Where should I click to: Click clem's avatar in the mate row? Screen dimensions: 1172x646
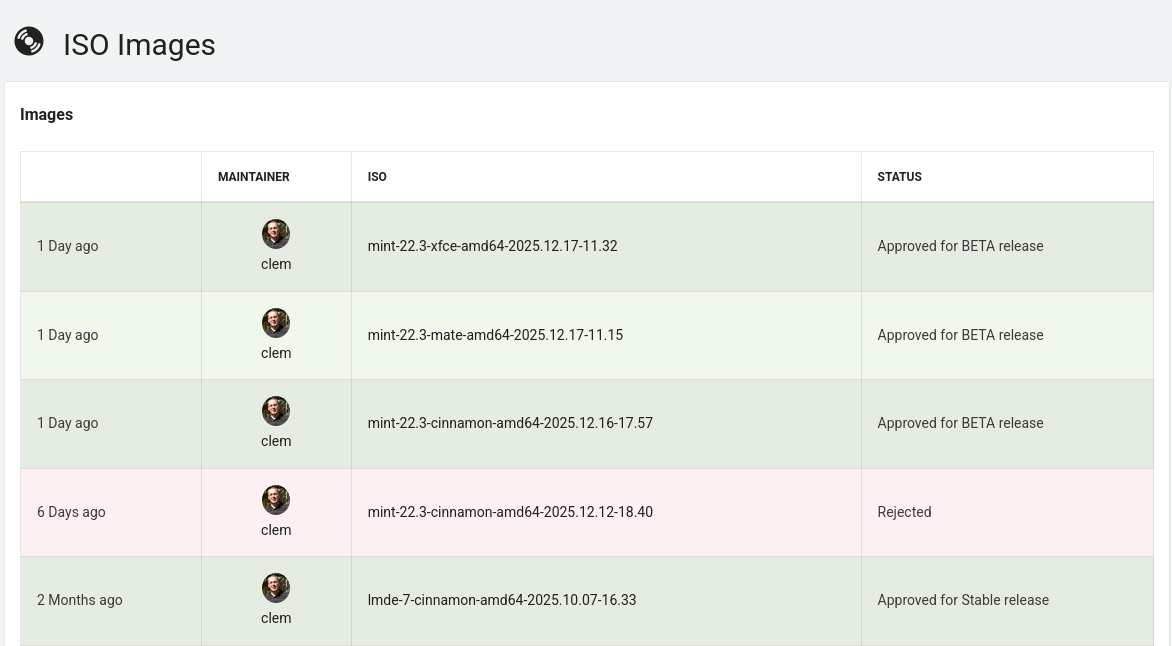276,323
